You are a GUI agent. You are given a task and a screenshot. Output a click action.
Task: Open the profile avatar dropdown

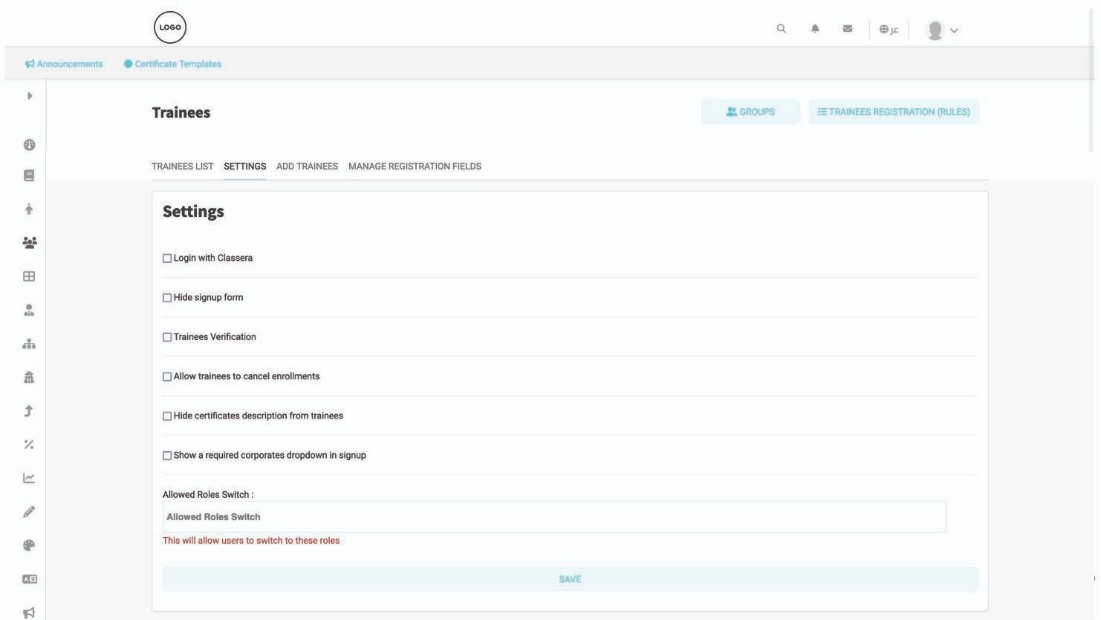(x=941, y=29)
